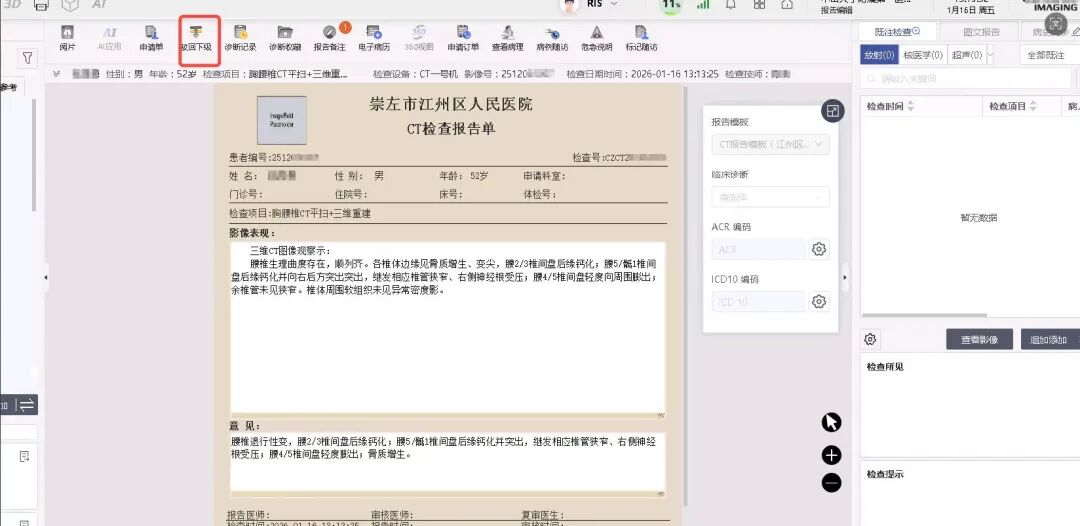
Task: Select the 核医学(0) tab
Action: [923, 55]
